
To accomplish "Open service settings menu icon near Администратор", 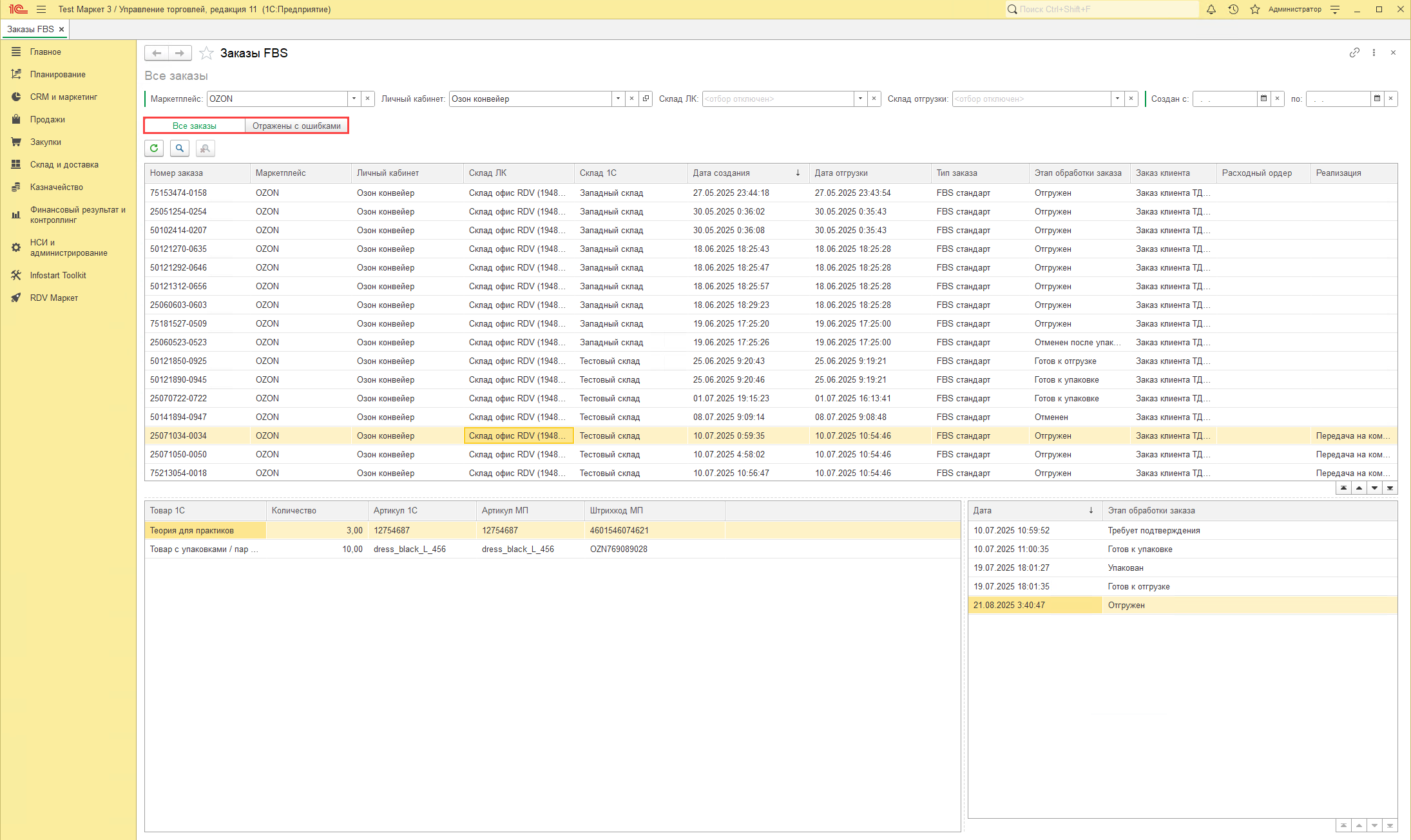I will tap(1335, 9).
